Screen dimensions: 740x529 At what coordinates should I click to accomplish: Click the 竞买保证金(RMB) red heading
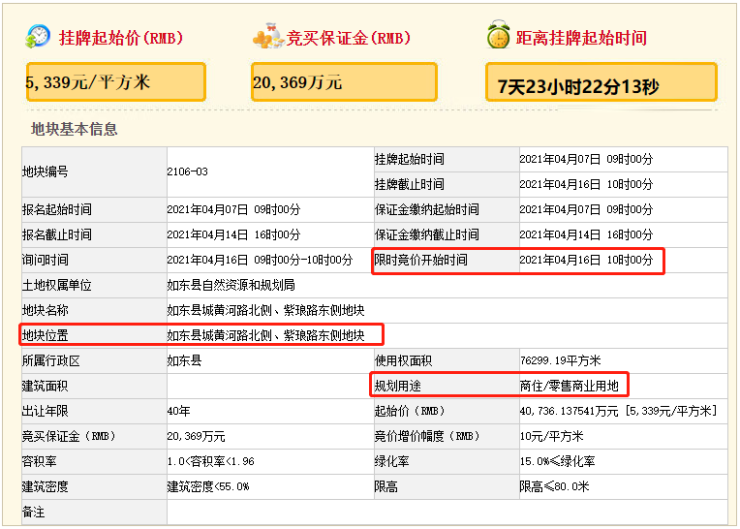(x=348, y=38)
